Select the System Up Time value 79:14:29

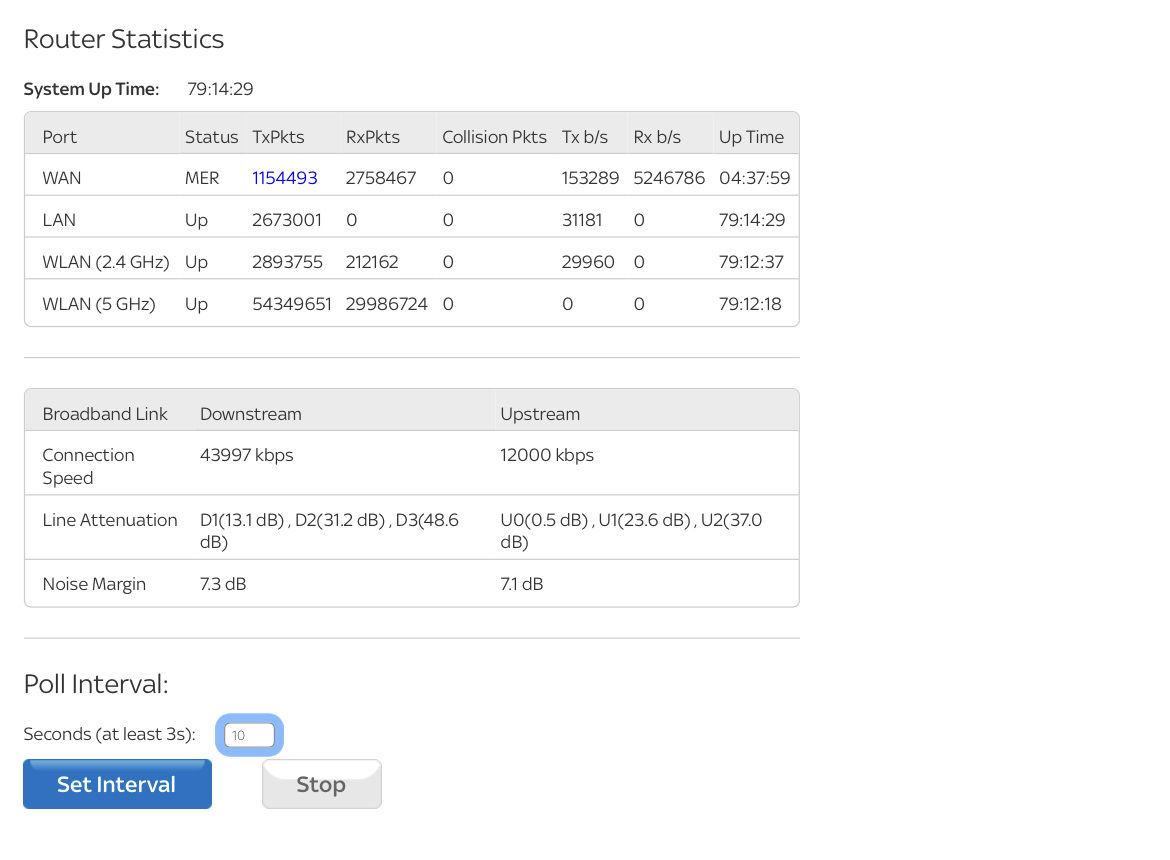220,89
